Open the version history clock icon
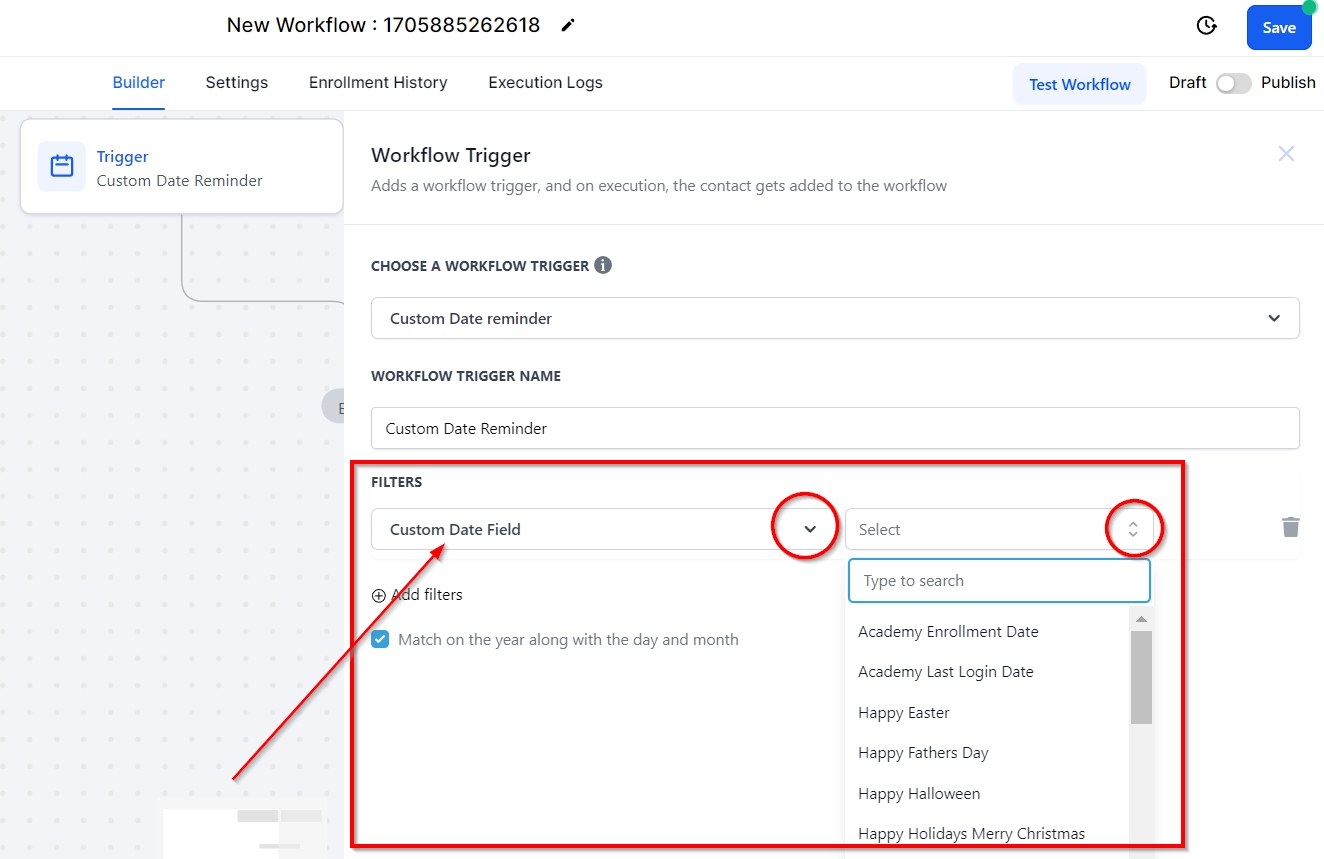The width and height of the screenshot is (1324, 859). [x=1207, y=27]
